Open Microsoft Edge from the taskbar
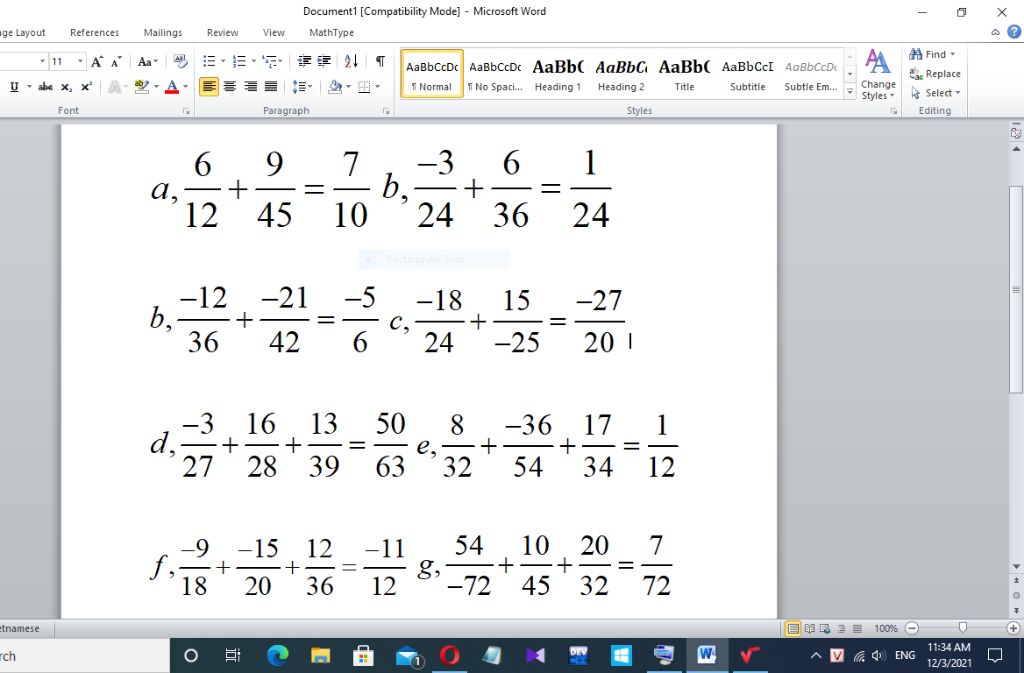Image resolution: width=1024 pixels, height=673 pixels. coord(278,655)
